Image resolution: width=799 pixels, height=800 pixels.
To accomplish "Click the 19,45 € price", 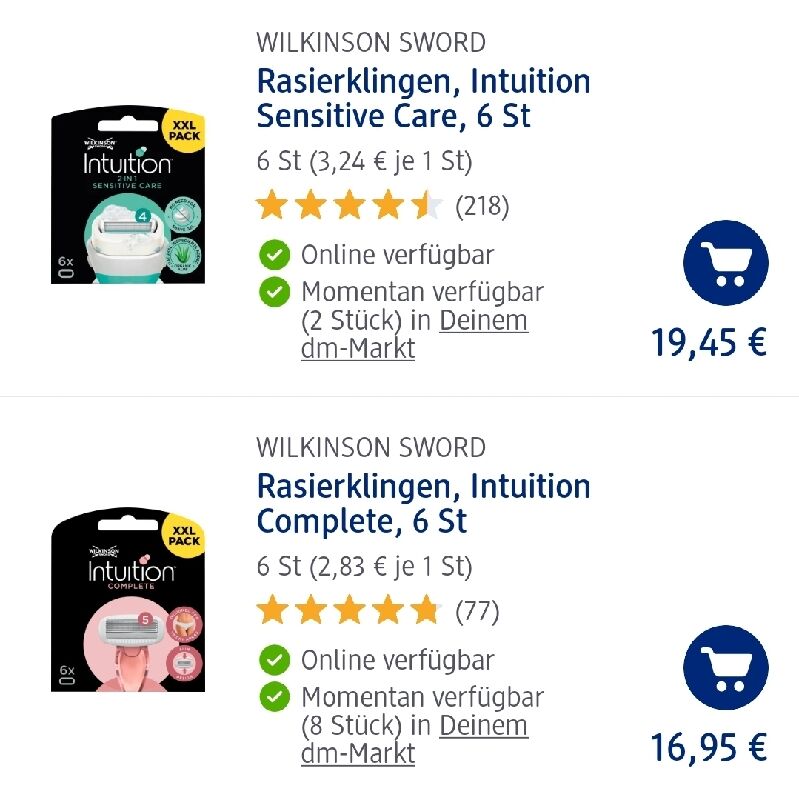I will pyautogui.click(x=709, y=342).
